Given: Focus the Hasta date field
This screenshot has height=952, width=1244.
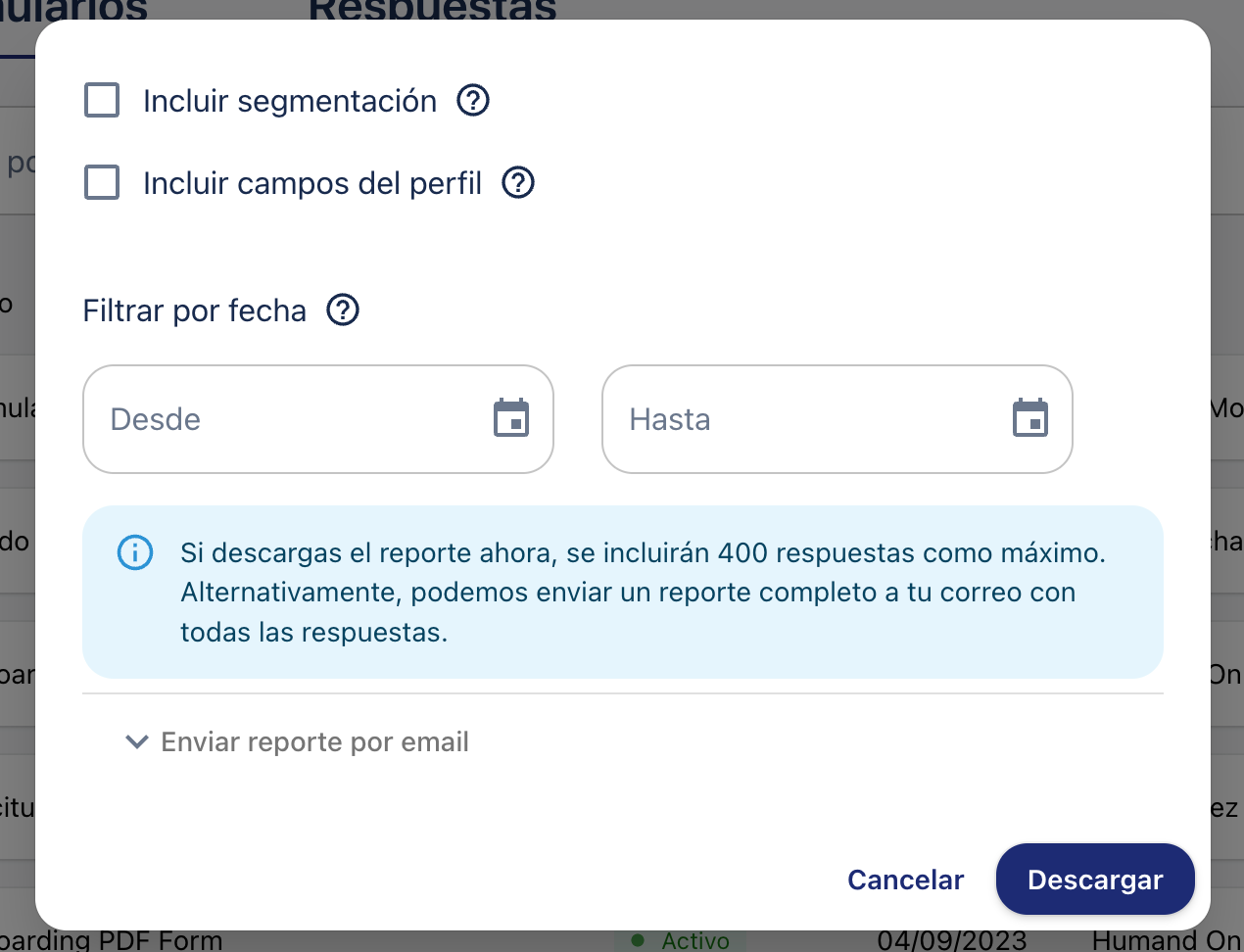Looking at the screenshot, I should [x=803, y=419].
